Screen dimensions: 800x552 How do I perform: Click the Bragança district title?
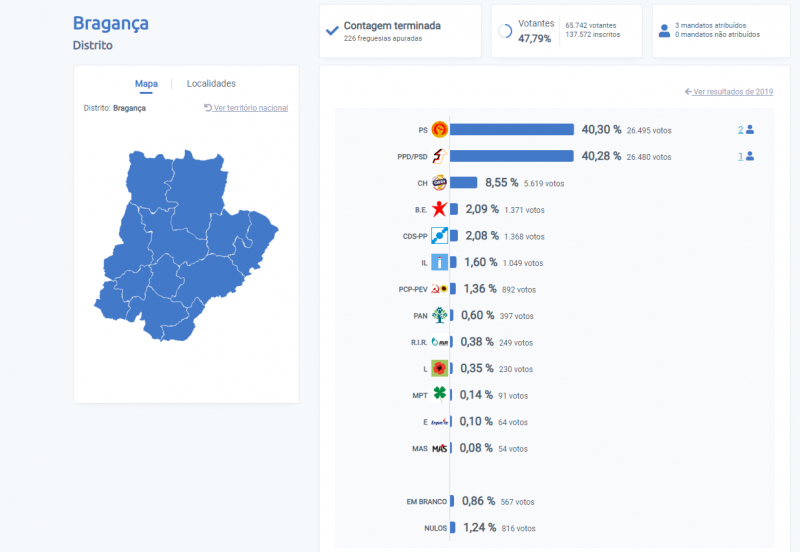111,23
